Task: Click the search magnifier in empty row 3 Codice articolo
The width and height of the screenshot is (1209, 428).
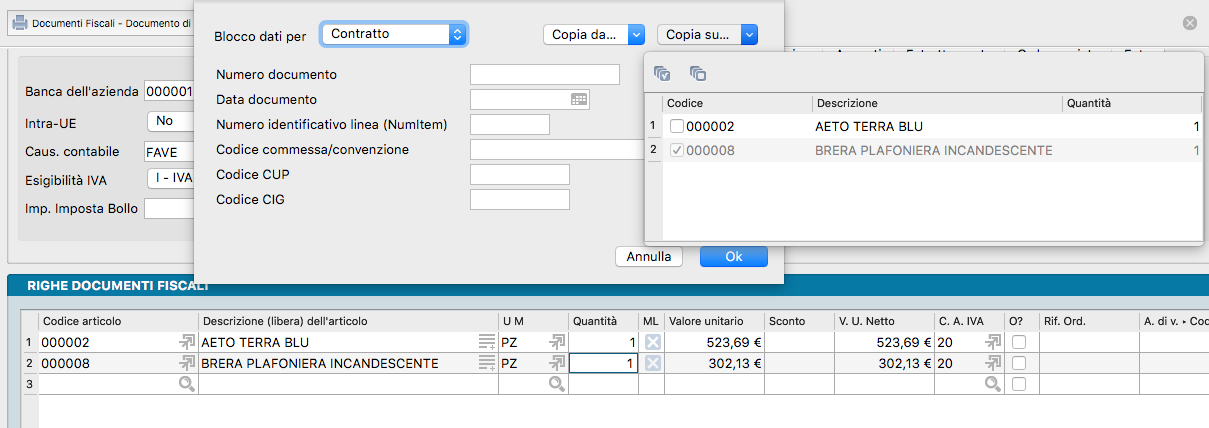Action: coord(186,384)
